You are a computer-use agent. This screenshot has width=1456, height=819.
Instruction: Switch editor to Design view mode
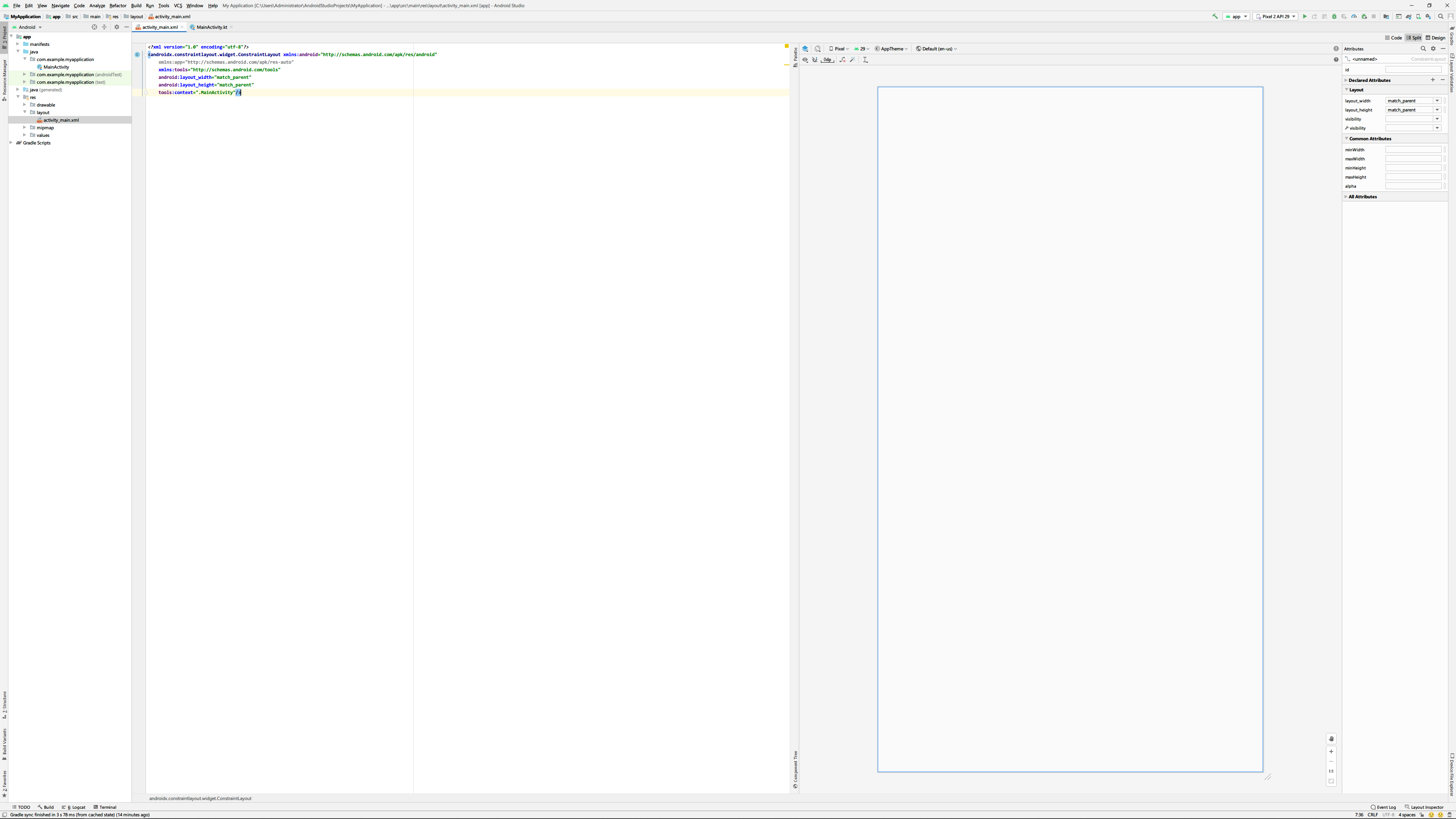1436,38
